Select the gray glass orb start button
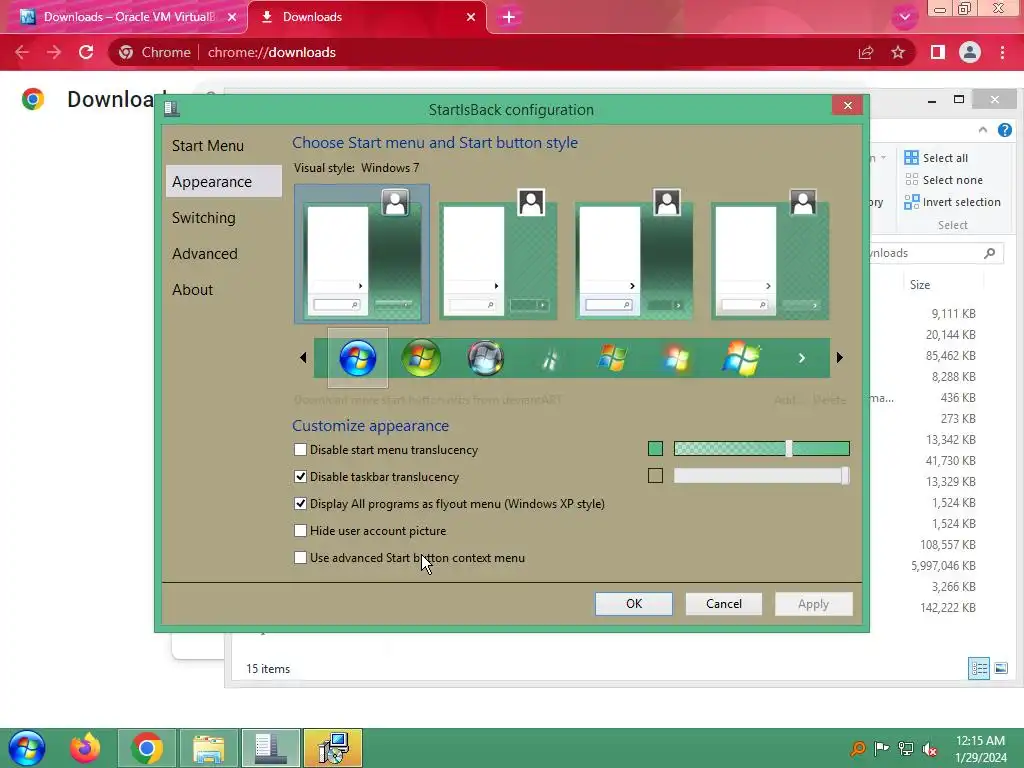This screenshot has height=768, width=1024. pyautogui.click(x=485, y=358)
